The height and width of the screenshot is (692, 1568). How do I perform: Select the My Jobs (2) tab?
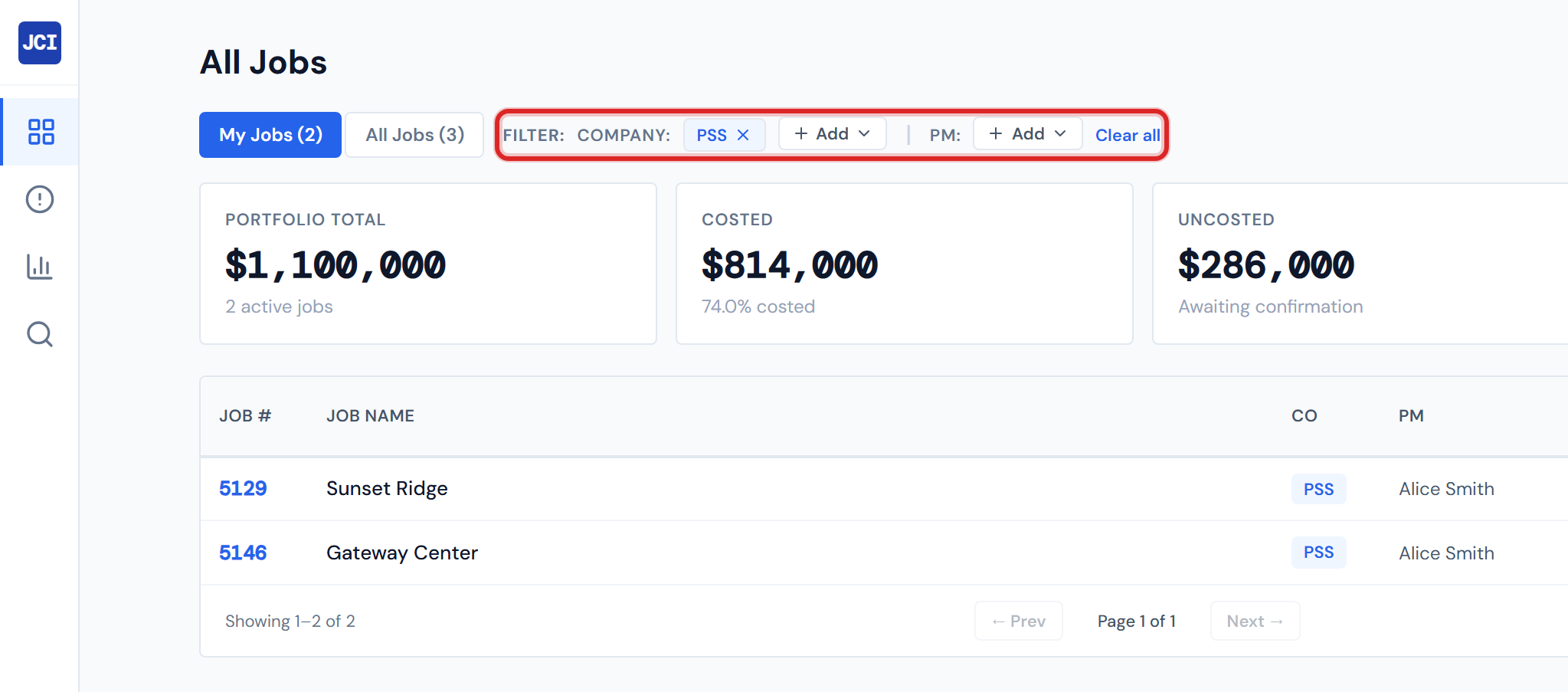[270, 134]
